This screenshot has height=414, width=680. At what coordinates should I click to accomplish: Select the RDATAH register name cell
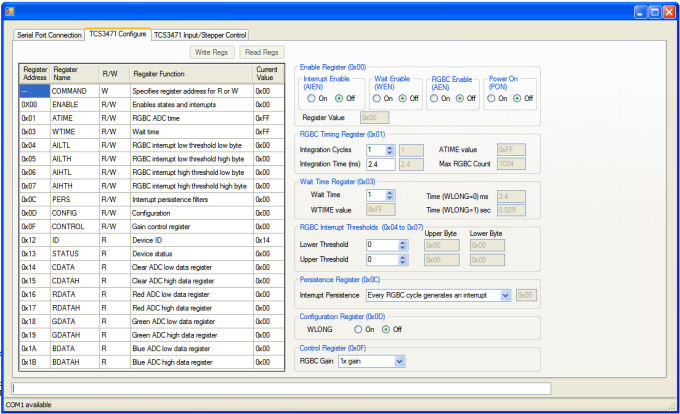pyautogui.click(x=75, y=308)
